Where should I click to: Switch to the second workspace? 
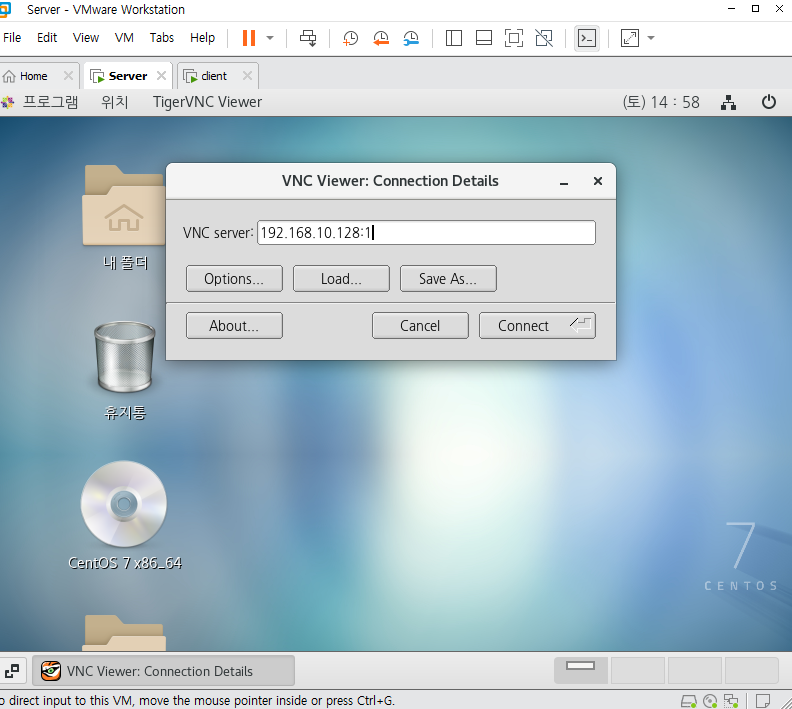[x=637, y=671]
